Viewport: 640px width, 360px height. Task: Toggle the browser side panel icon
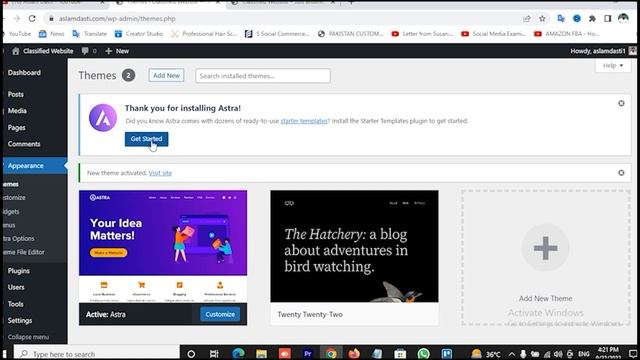(x=607, y=19)
